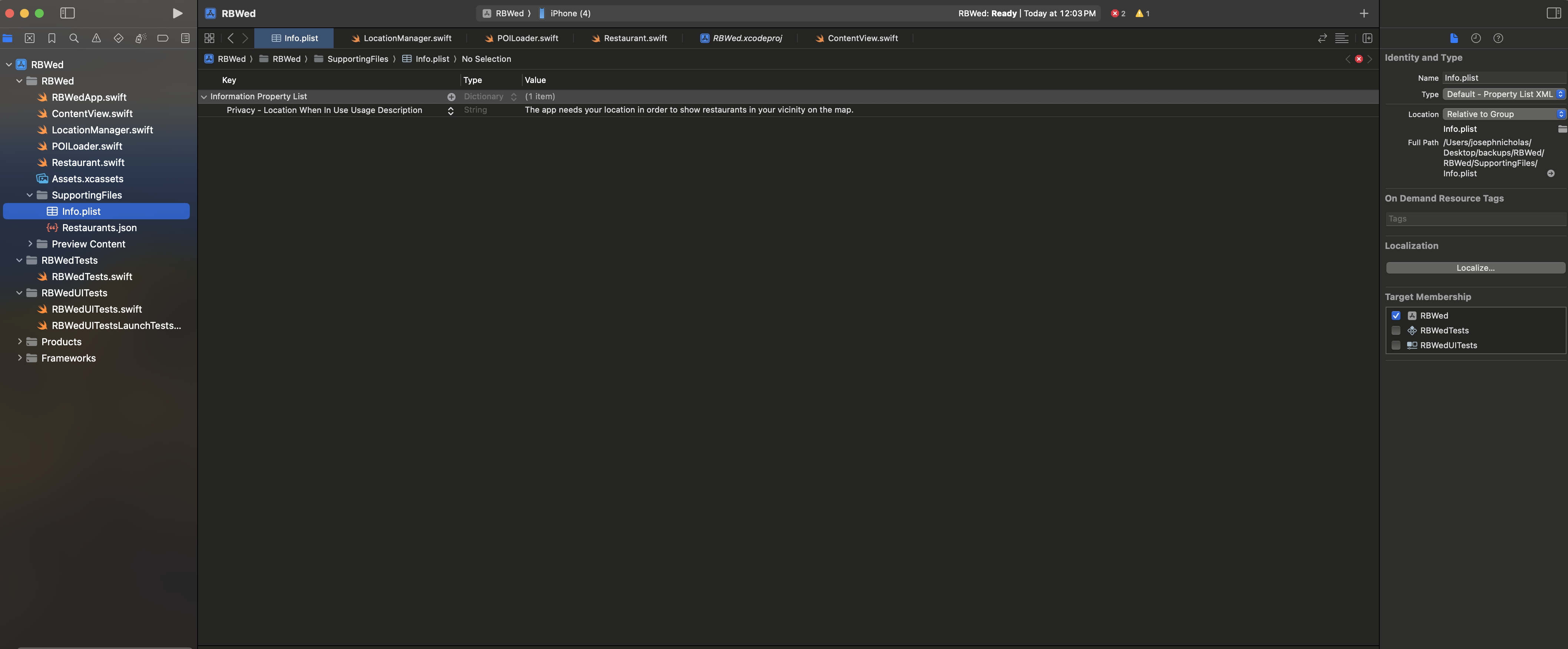Add editor on right icon
This screenshot has width=1568, height=649.
pyautogui.click(x=1367, y=38)
